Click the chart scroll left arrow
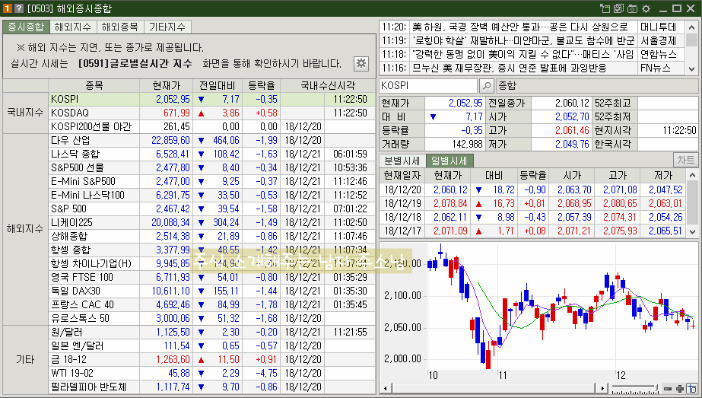The width and height of the screenshot is (702, 398). click(385, 388)
